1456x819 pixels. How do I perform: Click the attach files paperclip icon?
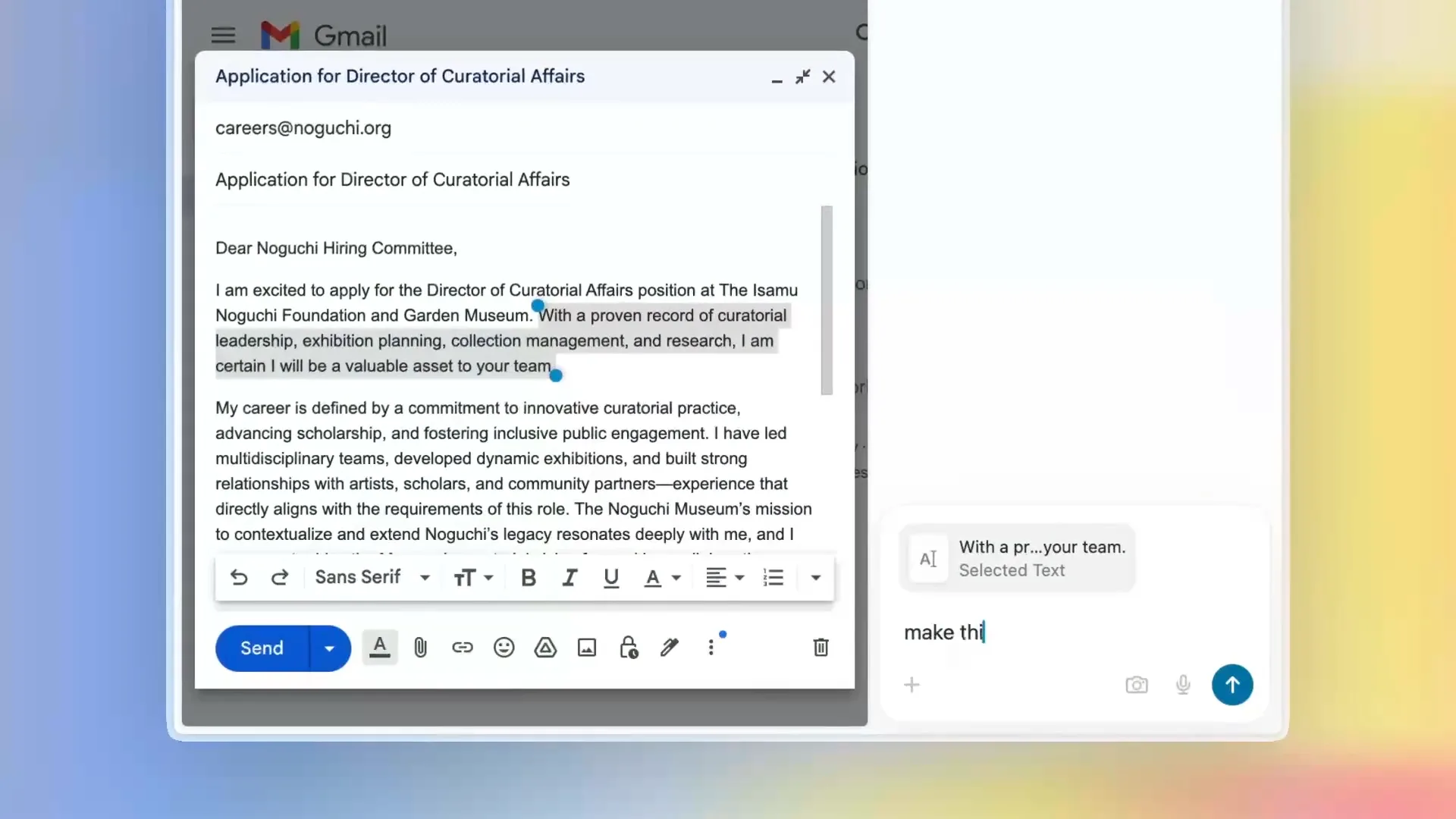tap(420, 648)
